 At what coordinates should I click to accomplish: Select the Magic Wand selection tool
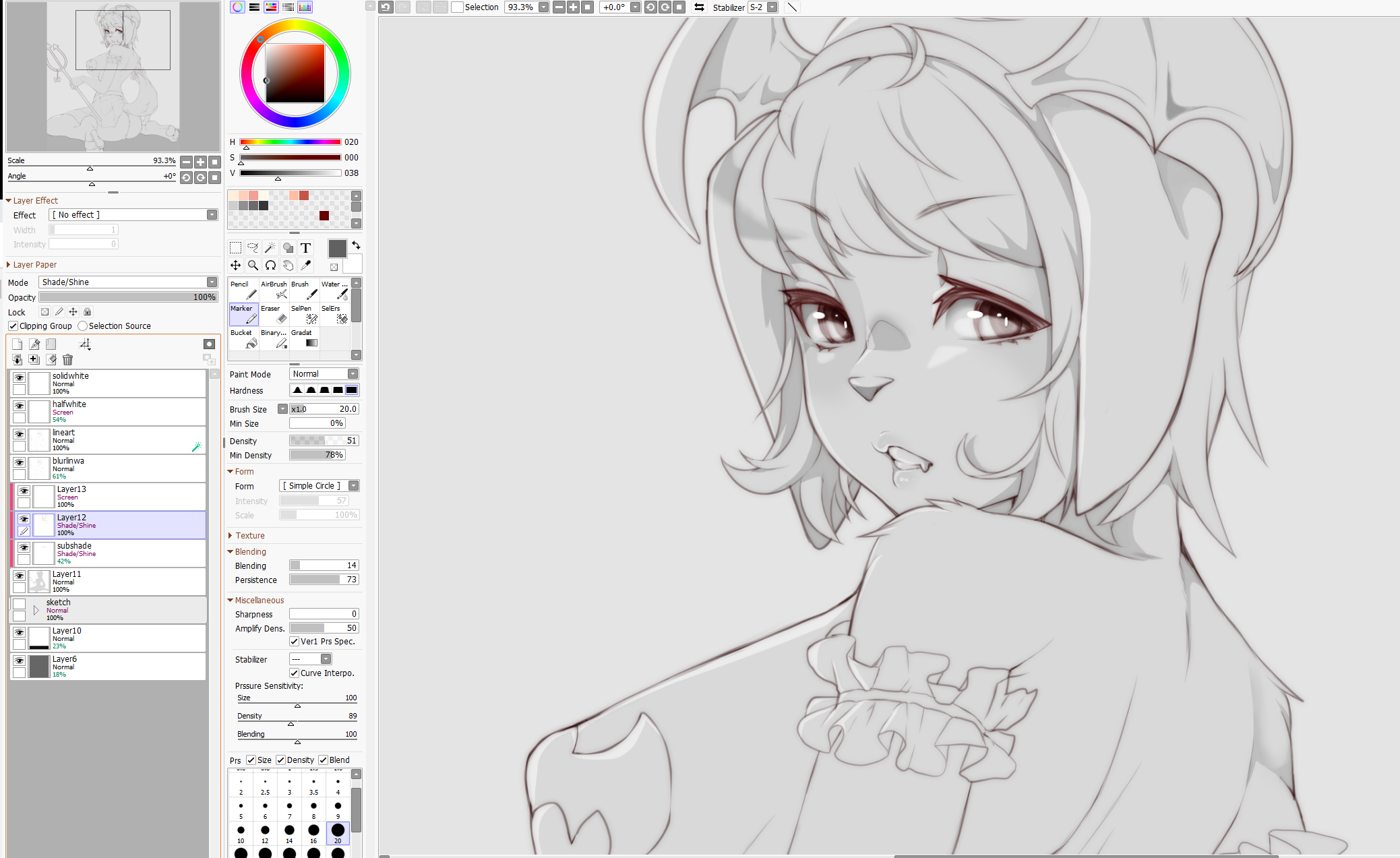pyautogui.click(x=270, y=248)
